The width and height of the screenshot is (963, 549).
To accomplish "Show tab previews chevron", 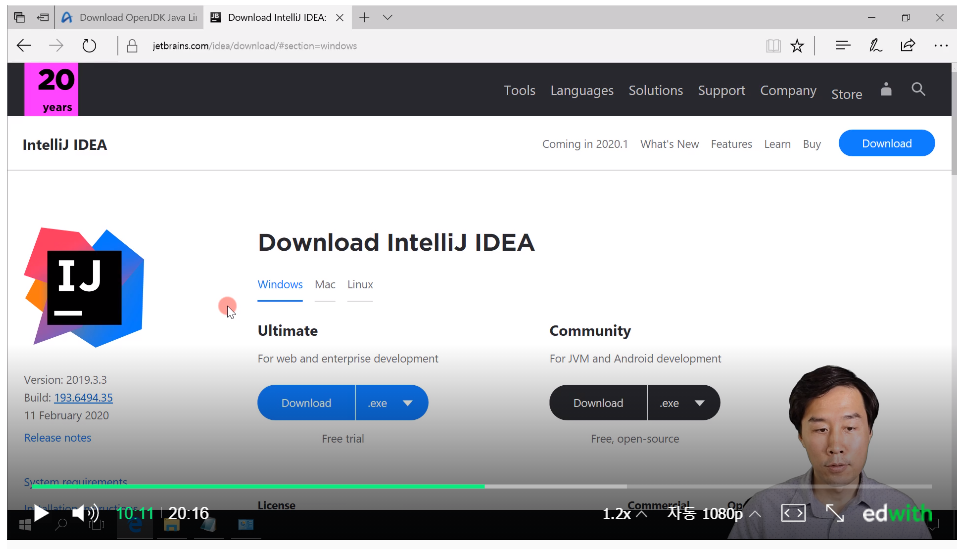I will (x=388, y=17).
